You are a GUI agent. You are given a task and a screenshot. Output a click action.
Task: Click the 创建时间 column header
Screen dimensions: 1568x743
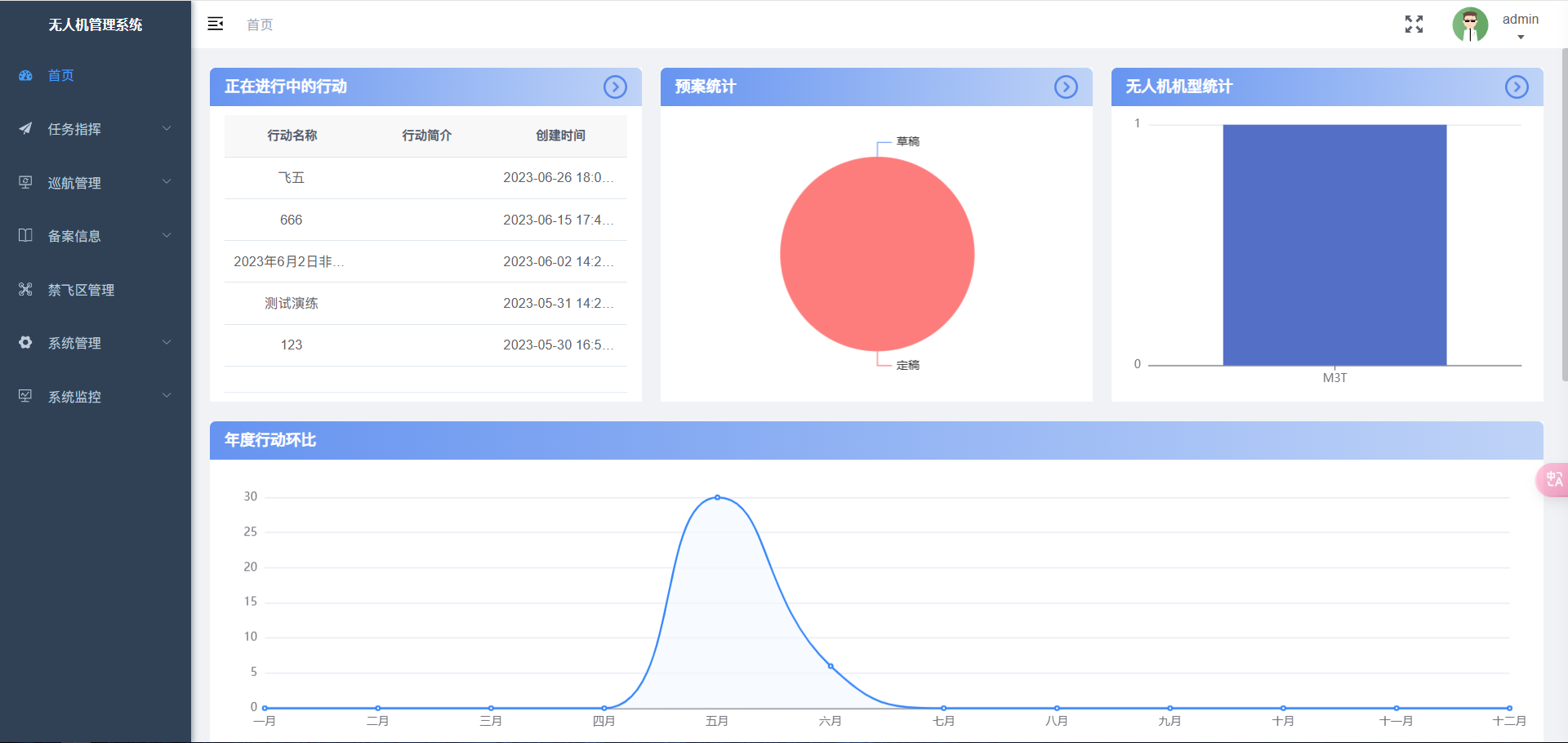click(x=560, y=136)
